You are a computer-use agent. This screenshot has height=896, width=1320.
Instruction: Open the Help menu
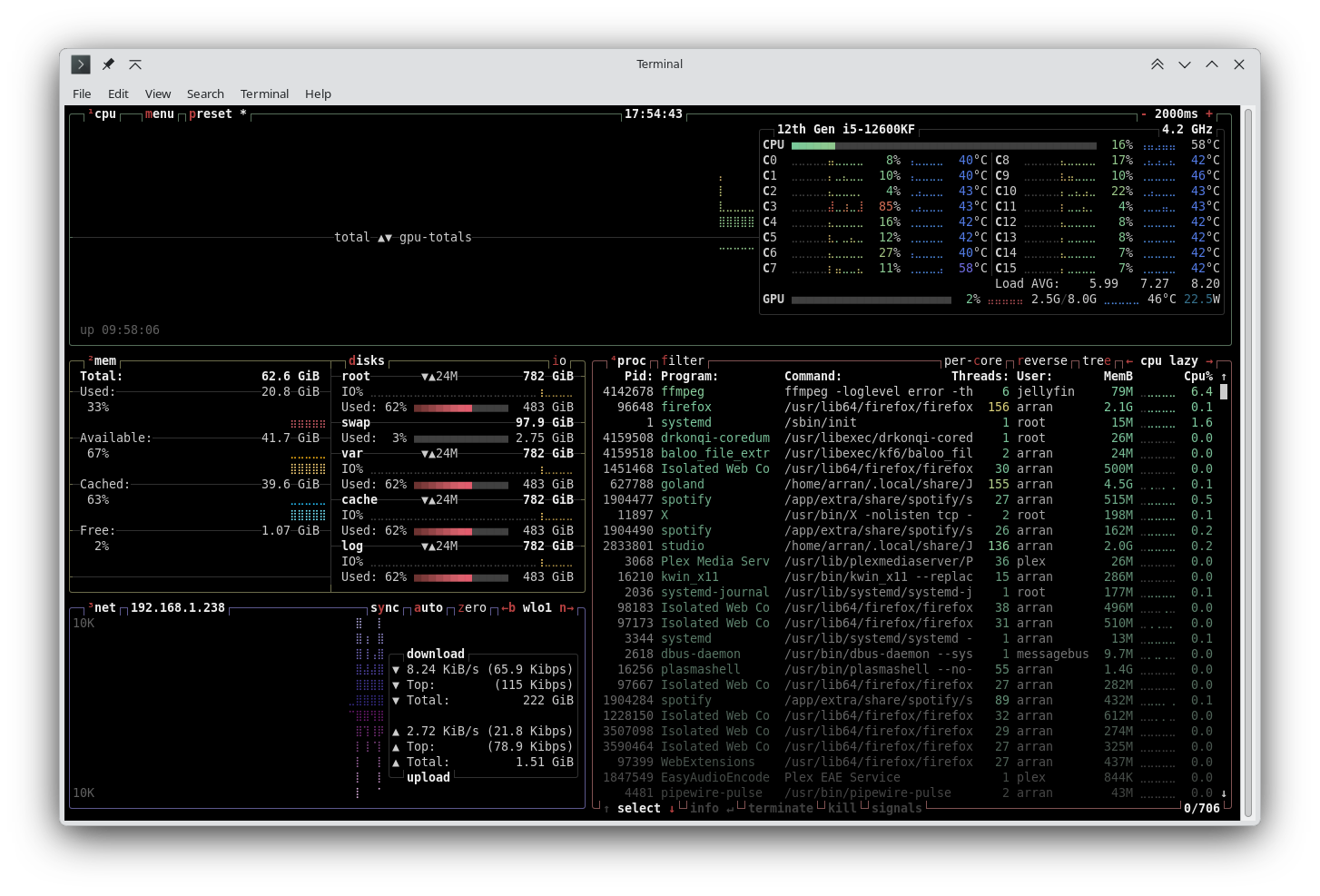[x=318, y=94]
